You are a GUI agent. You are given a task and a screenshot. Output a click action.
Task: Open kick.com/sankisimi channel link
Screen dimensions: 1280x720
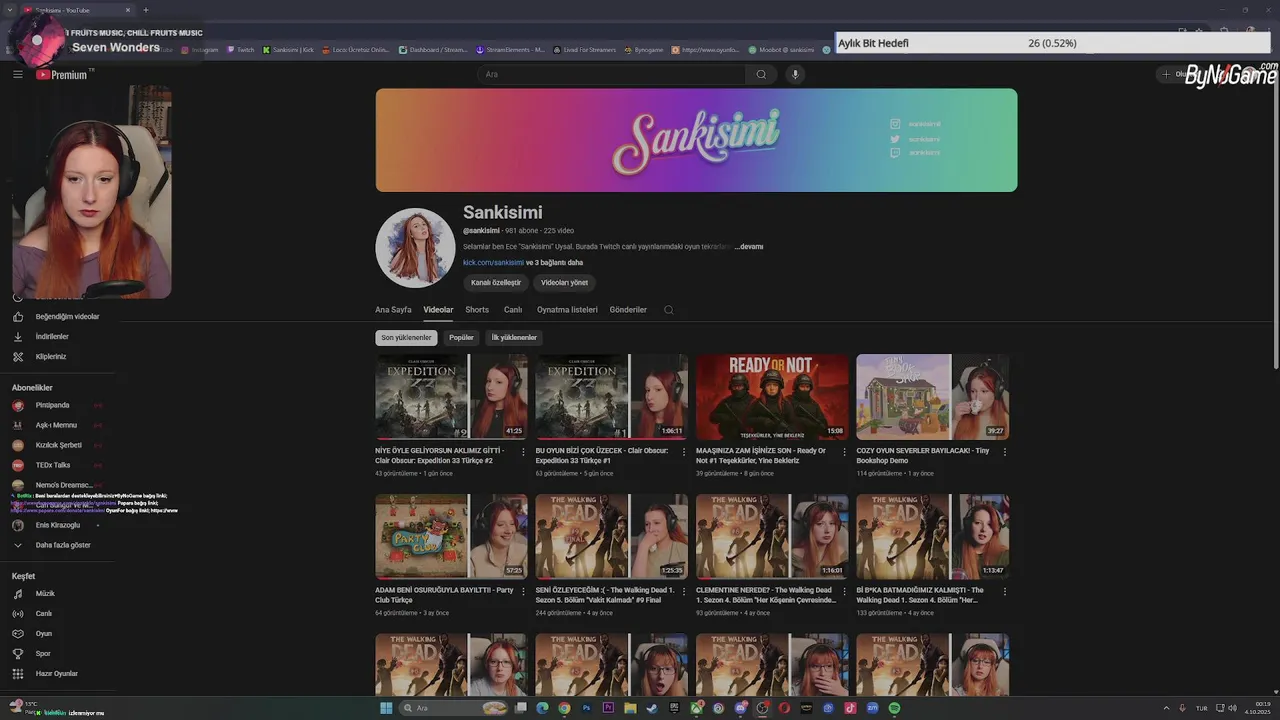493,263
